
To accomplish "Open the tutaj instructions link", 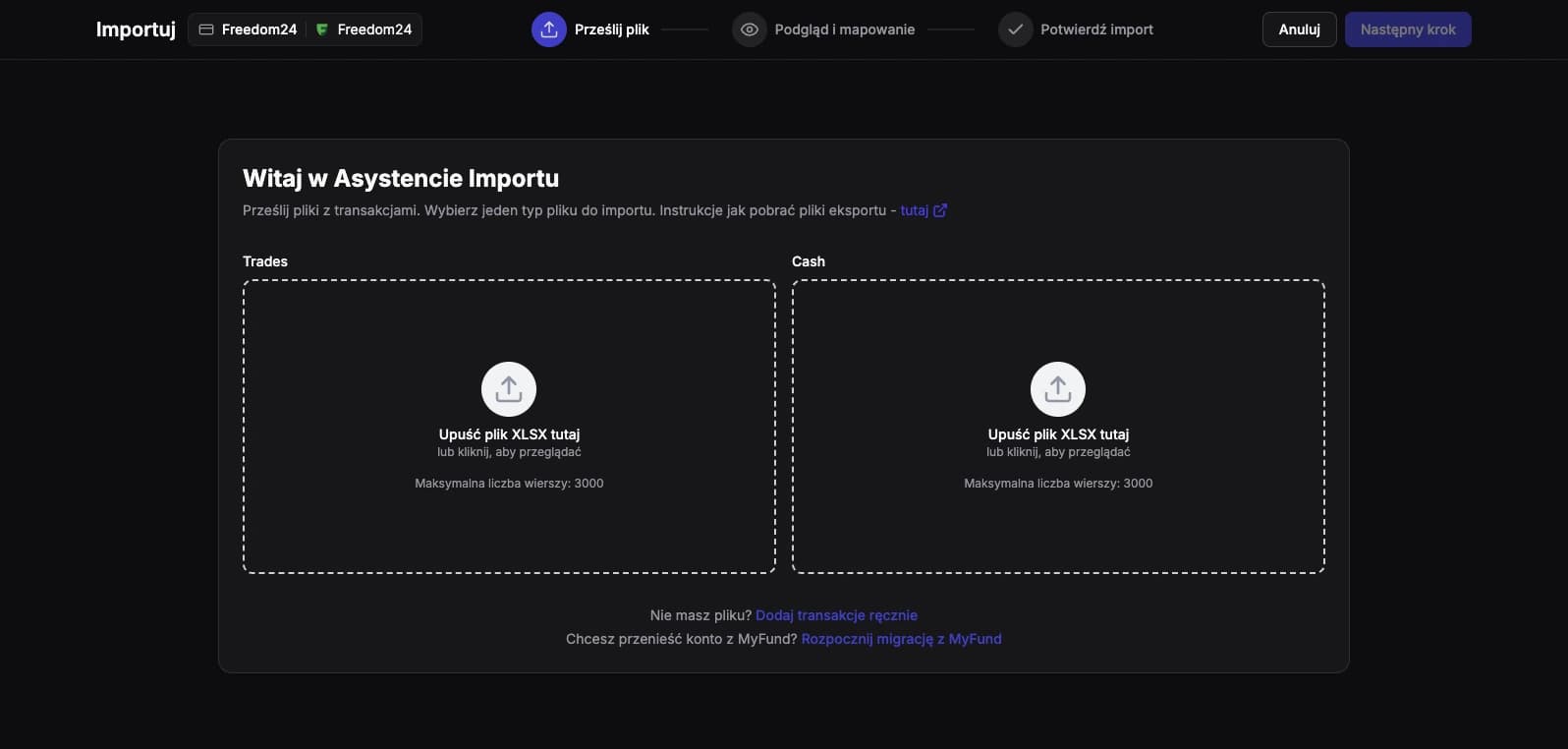I will [x=914, y=210].
